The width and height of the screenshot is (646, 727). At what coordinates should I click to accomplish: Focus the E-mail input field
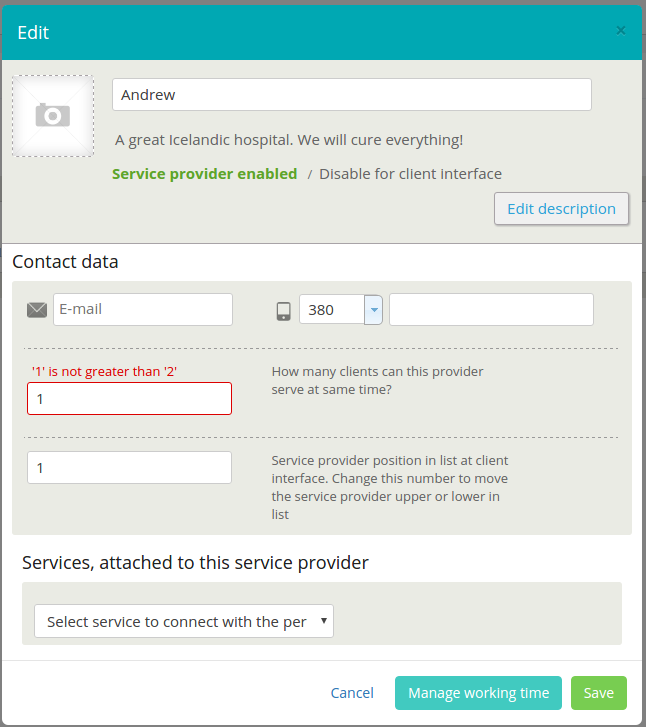click(143, 310)
